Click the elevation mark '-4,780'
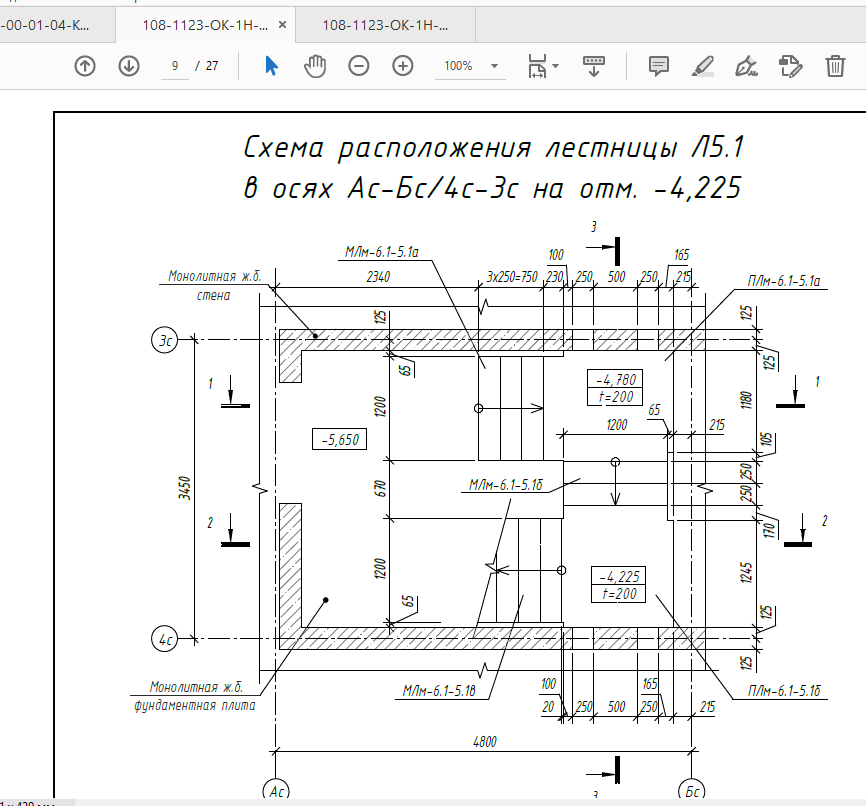 pyautogui.click(x=615, y=380)
